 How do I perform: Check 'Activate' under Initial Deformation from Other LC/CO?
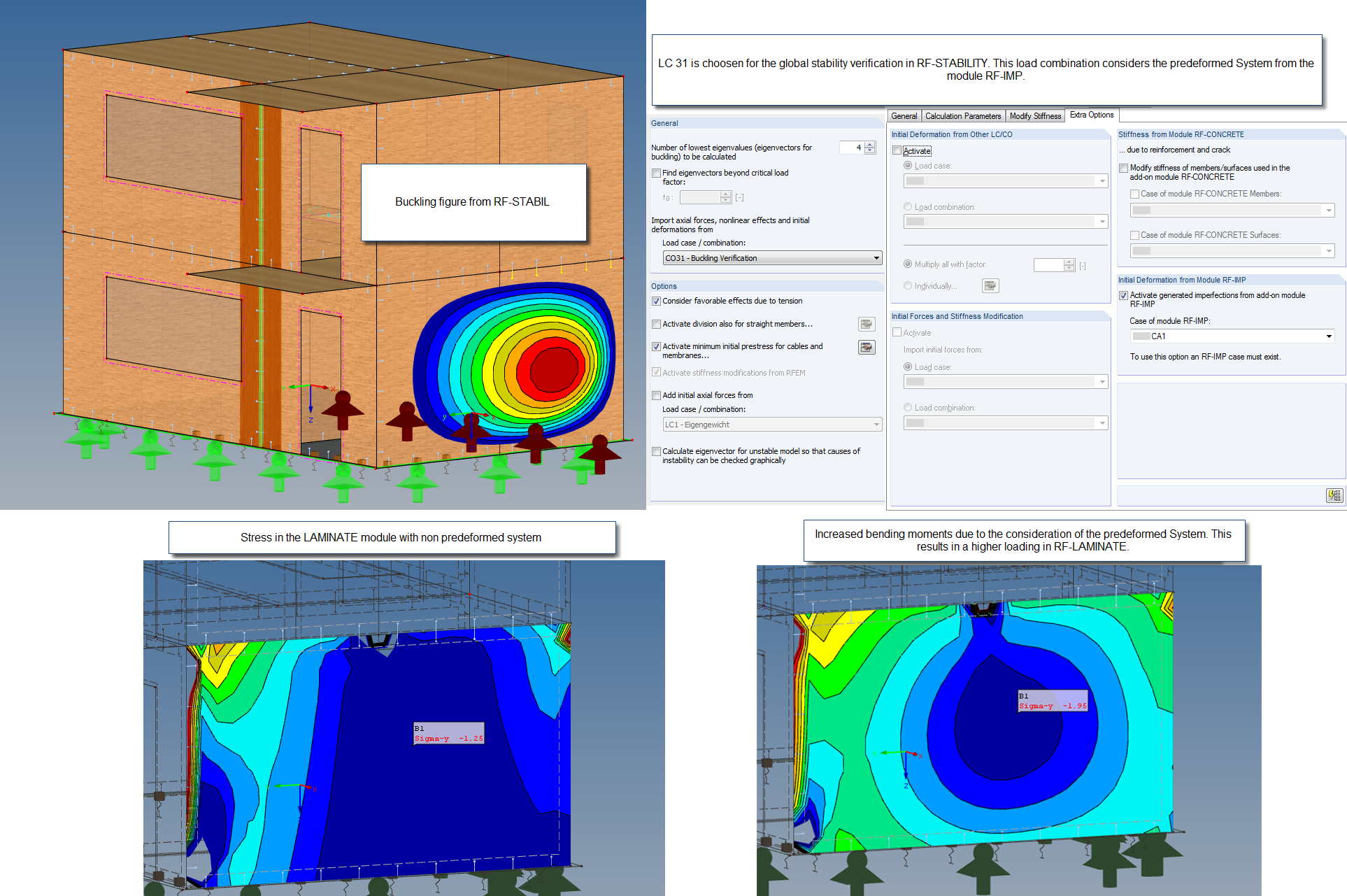click(897, 150)
